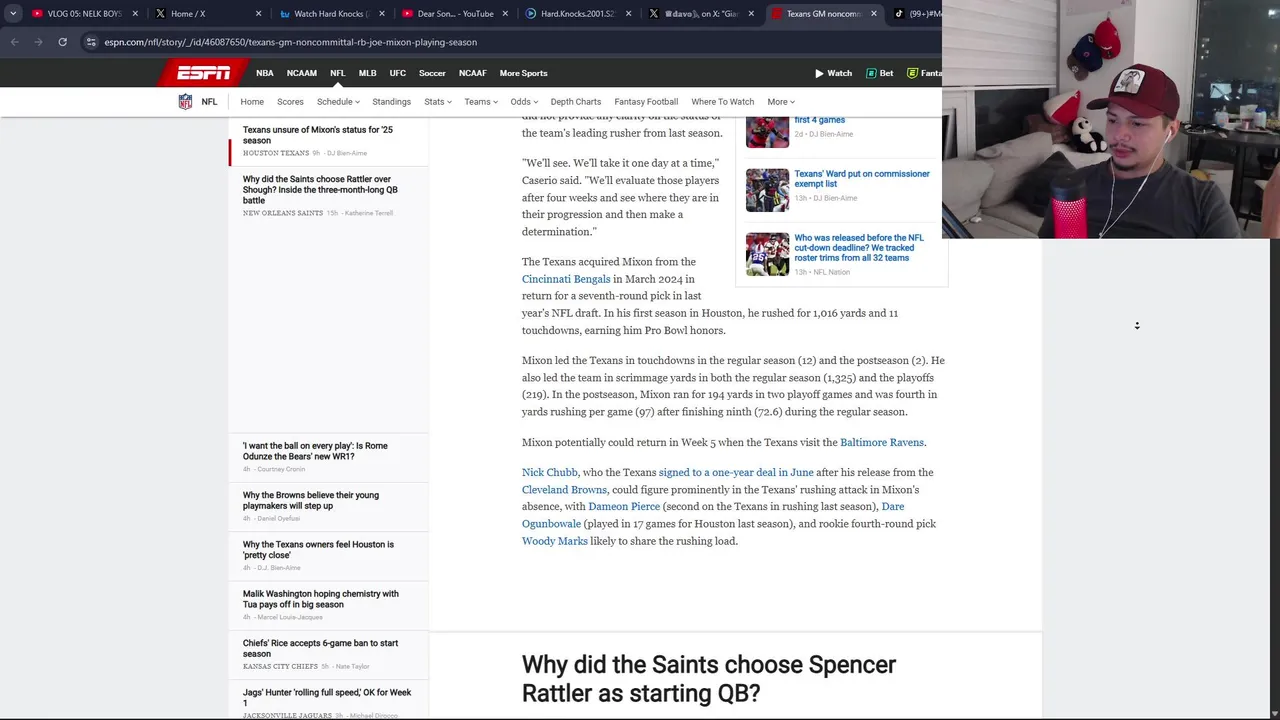Open Browns young playmakers sidebar story

coord(311,500)
